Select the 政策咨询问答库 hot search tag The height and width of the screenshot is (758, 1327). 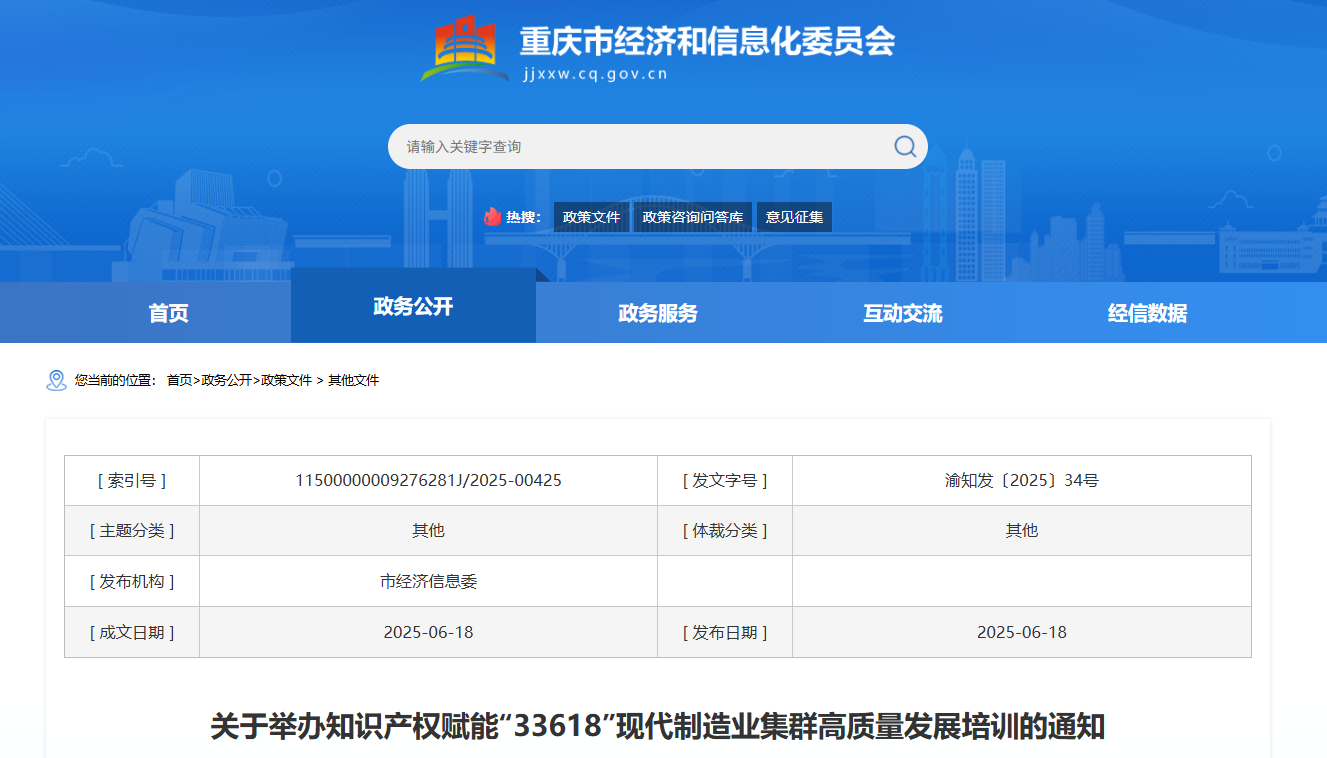(x=692, y=217)
